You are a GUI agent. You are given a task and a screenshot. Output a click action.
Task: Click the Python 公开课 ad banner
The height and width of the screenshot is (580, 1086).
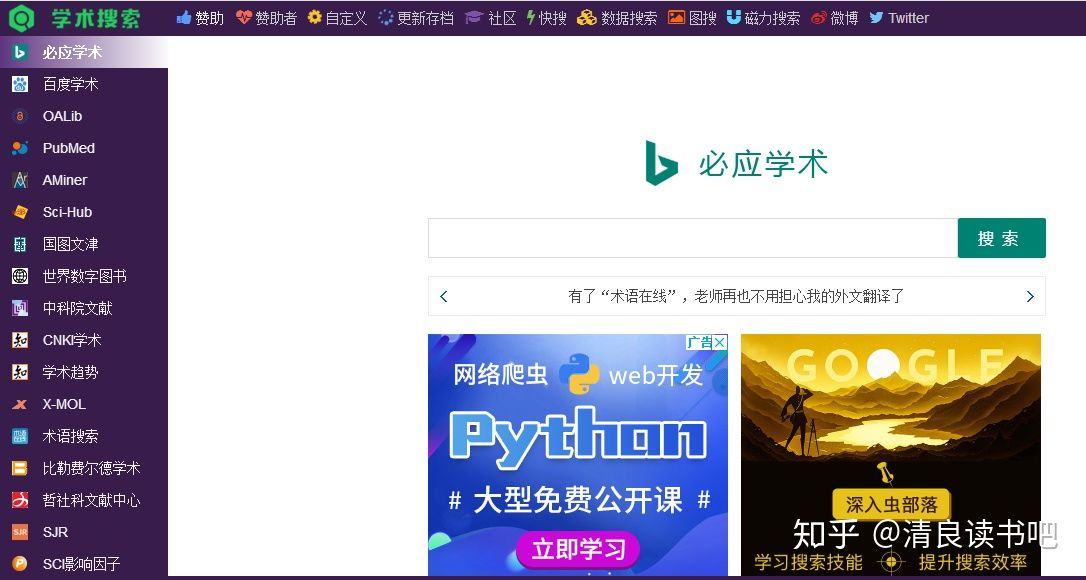[578, 455]
